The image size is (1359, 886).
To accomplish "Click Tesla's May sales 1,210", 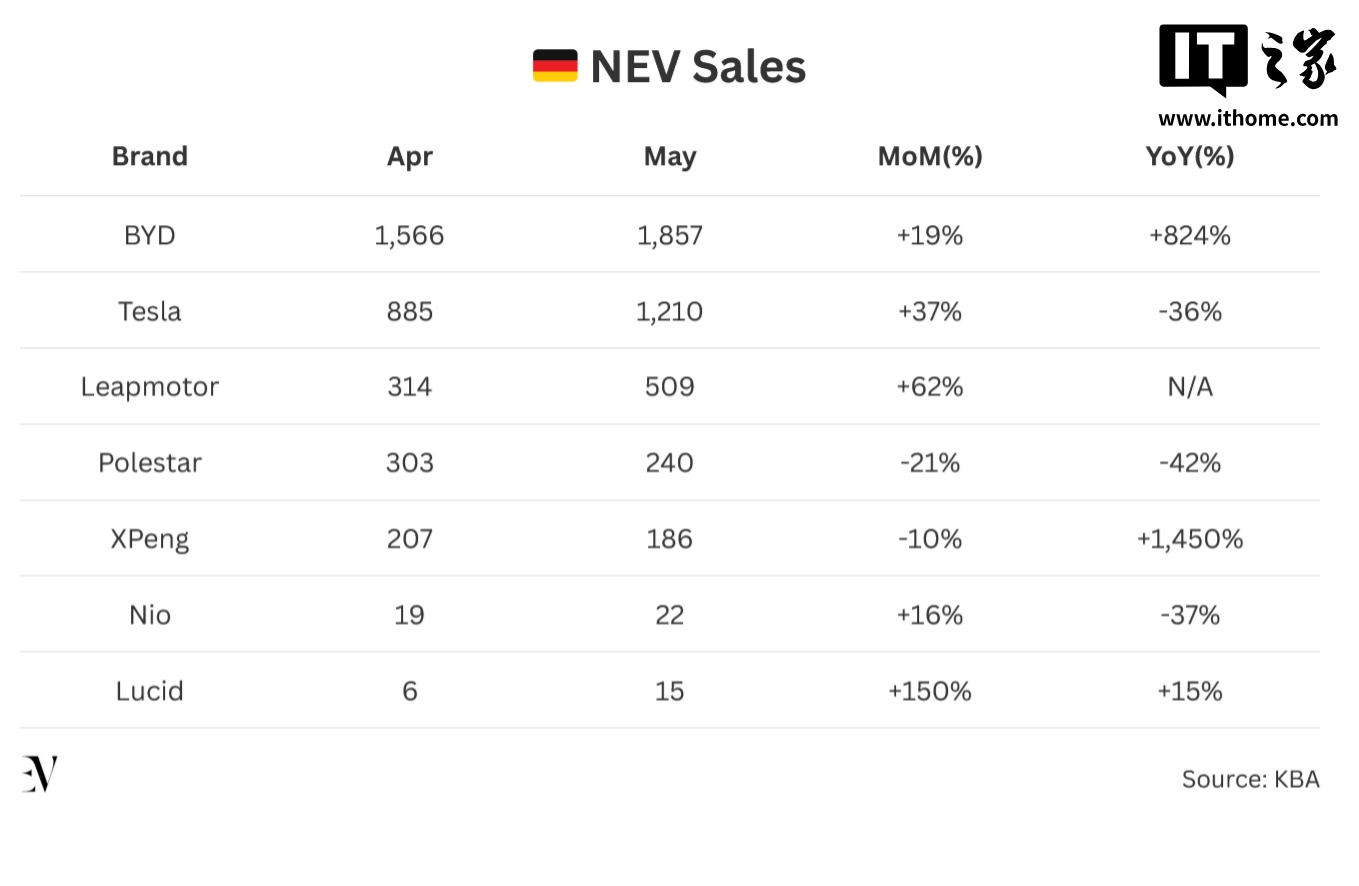I will 669,311.
